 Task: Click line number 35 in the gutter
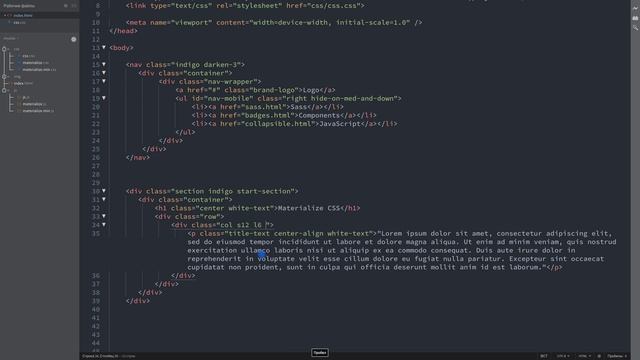(96, 233)
